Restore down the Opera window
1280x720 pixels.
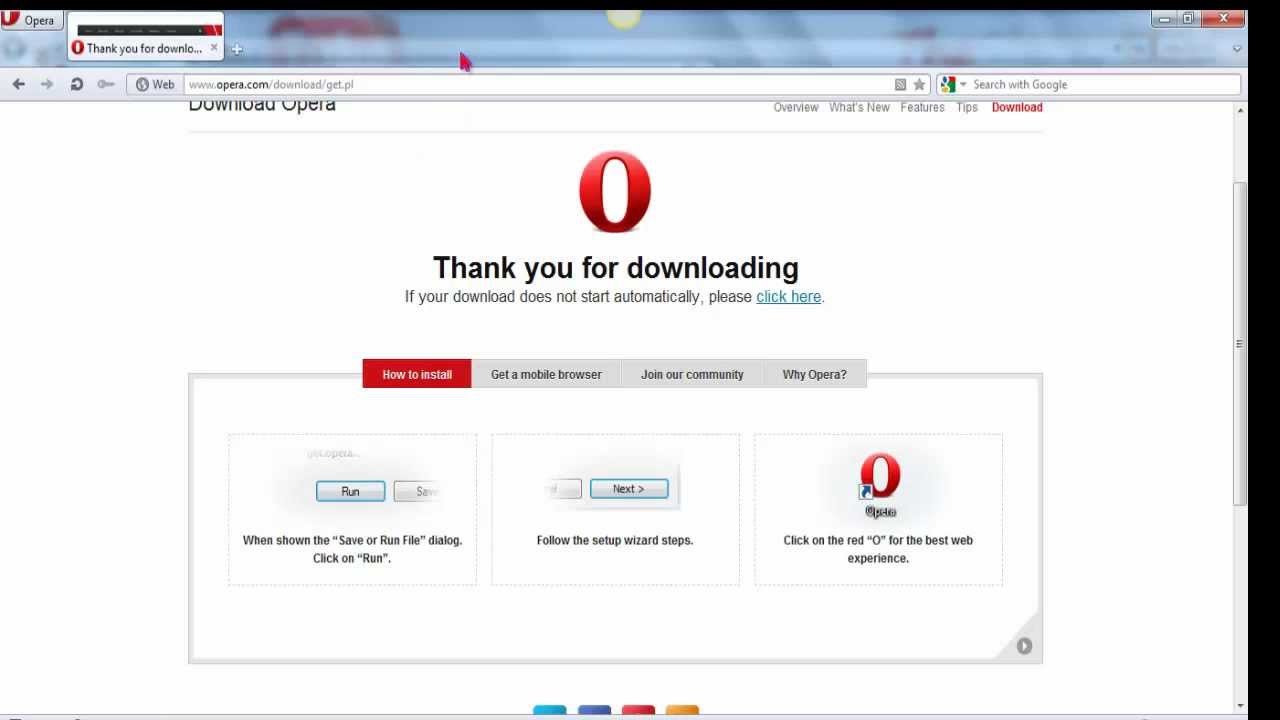pyautogui.click(x=1188, y=19)
